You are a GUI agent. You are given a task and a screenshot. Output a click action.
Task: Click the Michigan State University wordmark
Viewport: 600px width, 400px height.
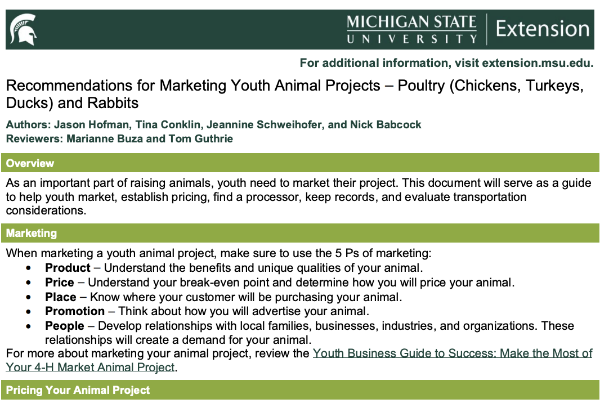pyautogui.click(x=412, y=28)
